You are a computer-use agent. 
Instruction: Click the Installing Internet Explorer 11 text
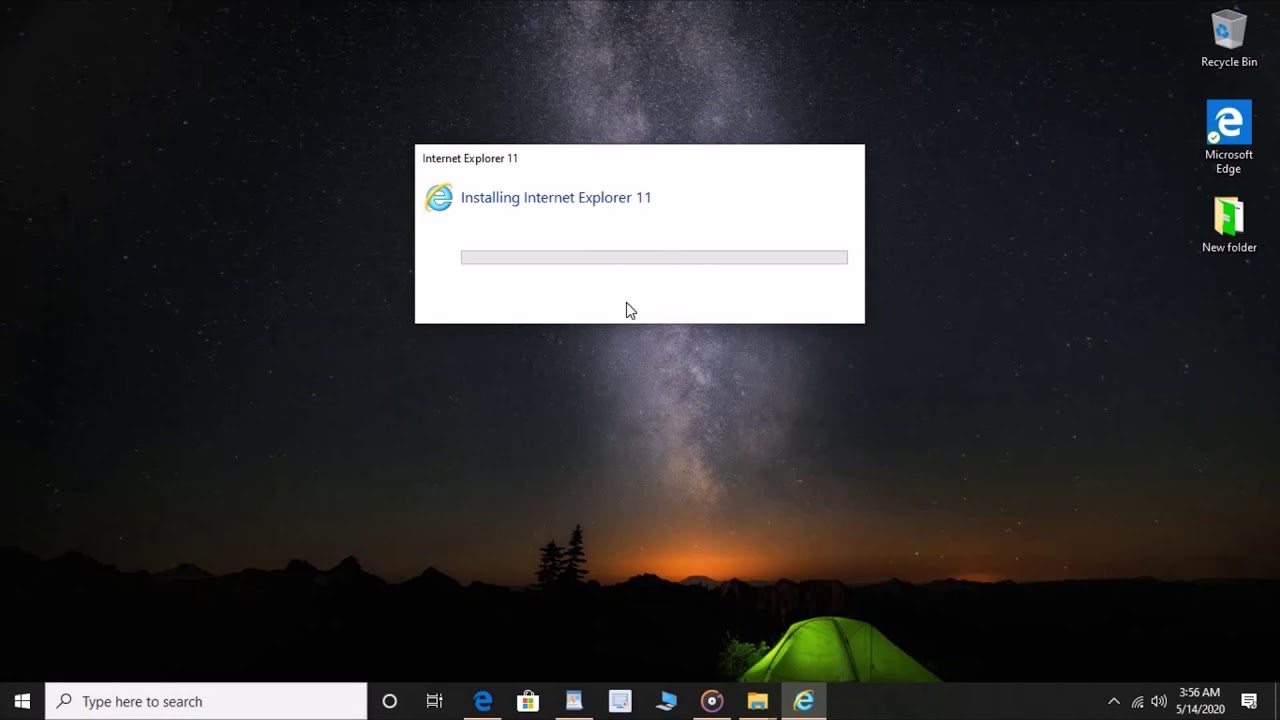[556, 197]
